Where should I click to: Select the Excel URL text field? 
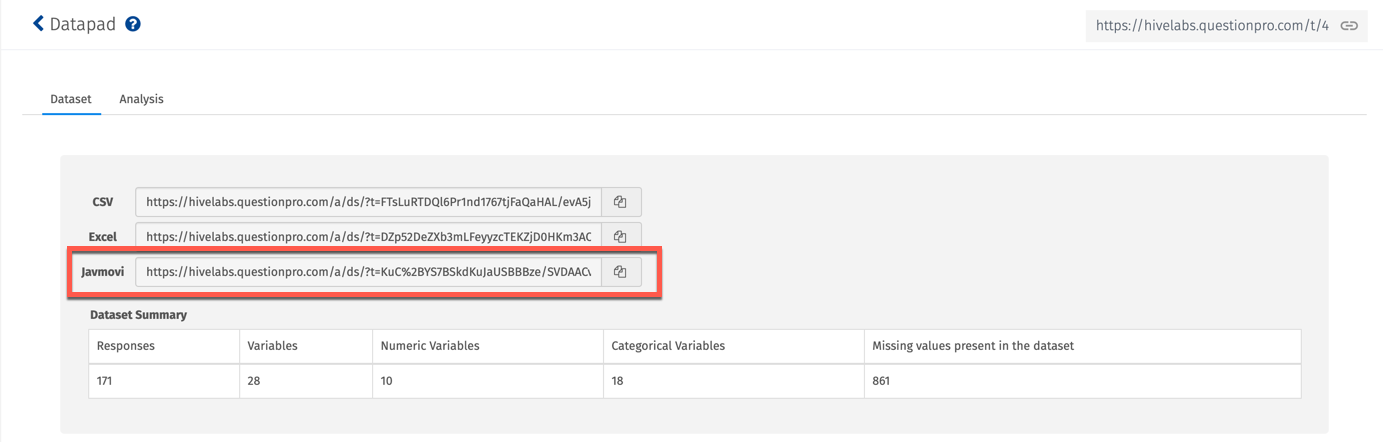pos(368,237)
